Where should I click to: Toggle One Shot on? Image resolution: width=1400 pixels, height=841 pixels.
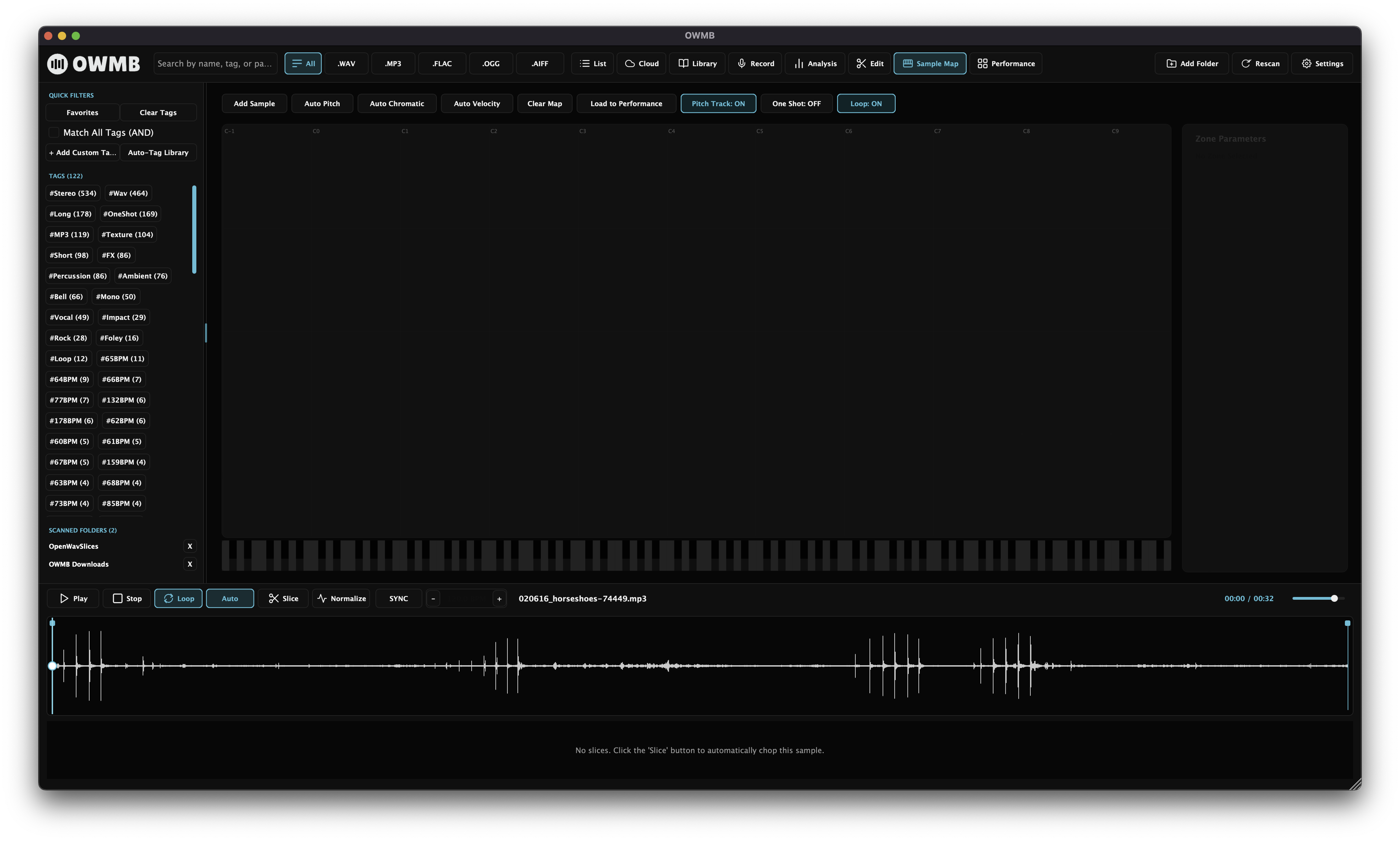tap(796, 104)
